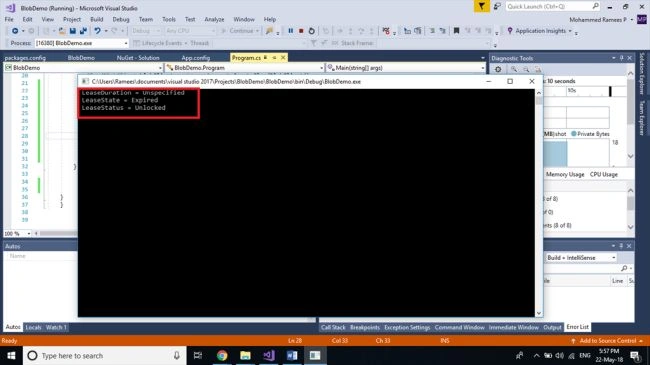Click the Task View taskbar icon
The height and width of the screenshot is (365, 650).
coord(198,355)
